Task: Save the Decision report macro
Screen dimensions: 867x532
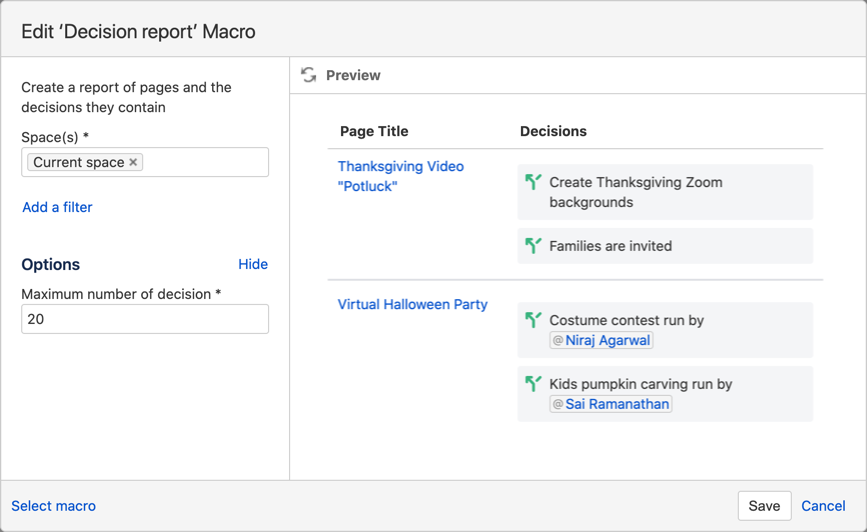Action: click(764, 506)
